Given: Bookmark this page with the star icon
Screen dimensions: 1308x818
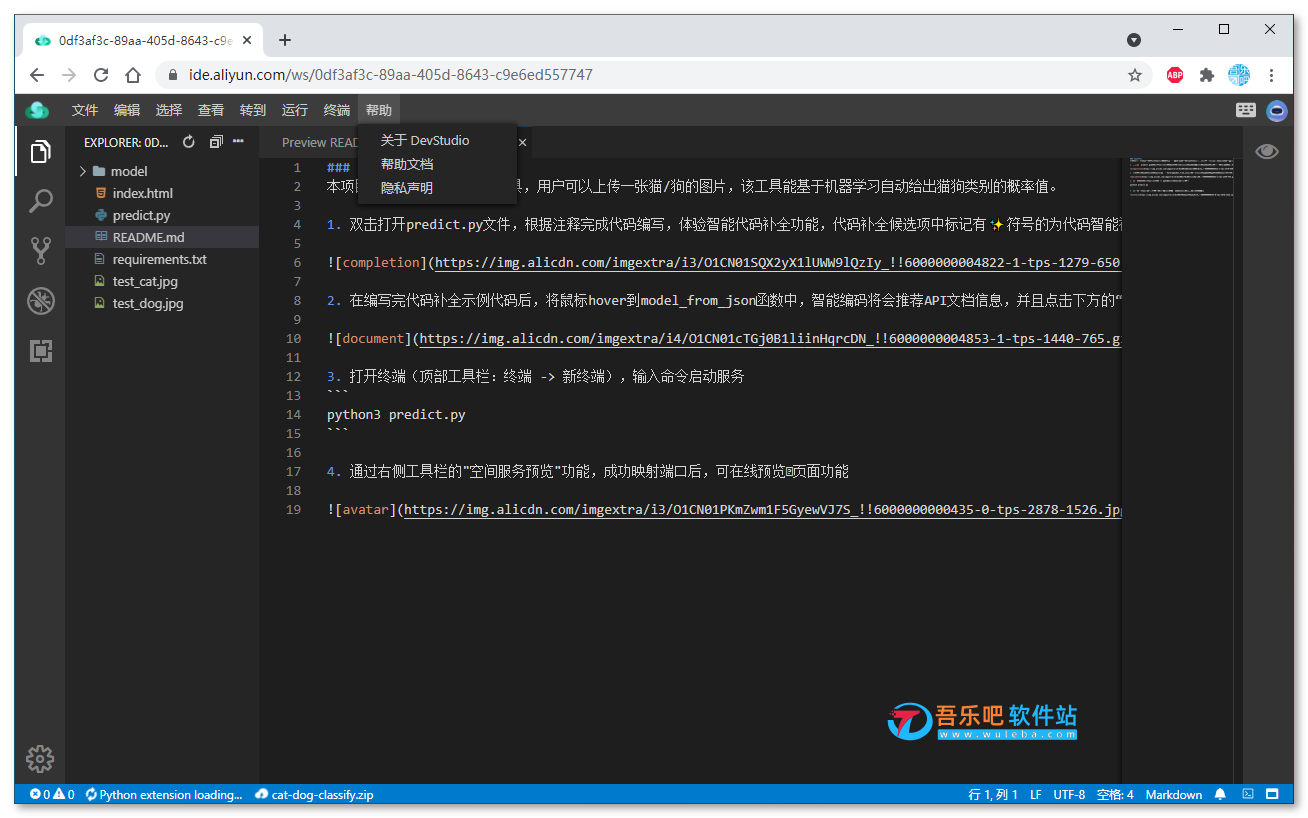Looking at the screenshot, I should 1135,75.
